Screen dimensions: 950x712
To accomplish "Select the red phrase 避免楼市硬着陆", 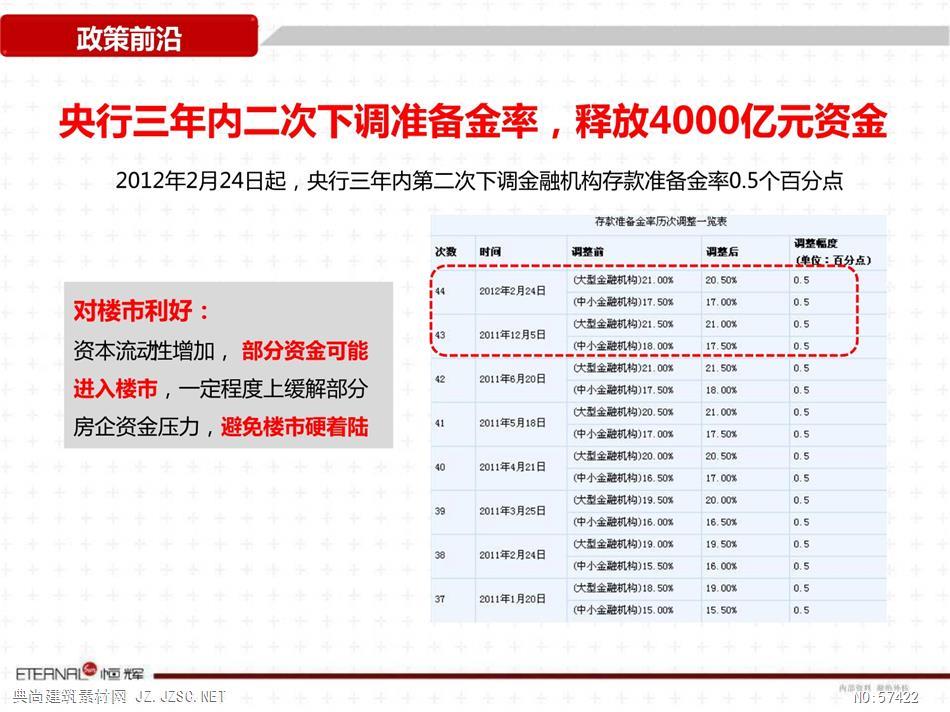I will click(294, 427).
